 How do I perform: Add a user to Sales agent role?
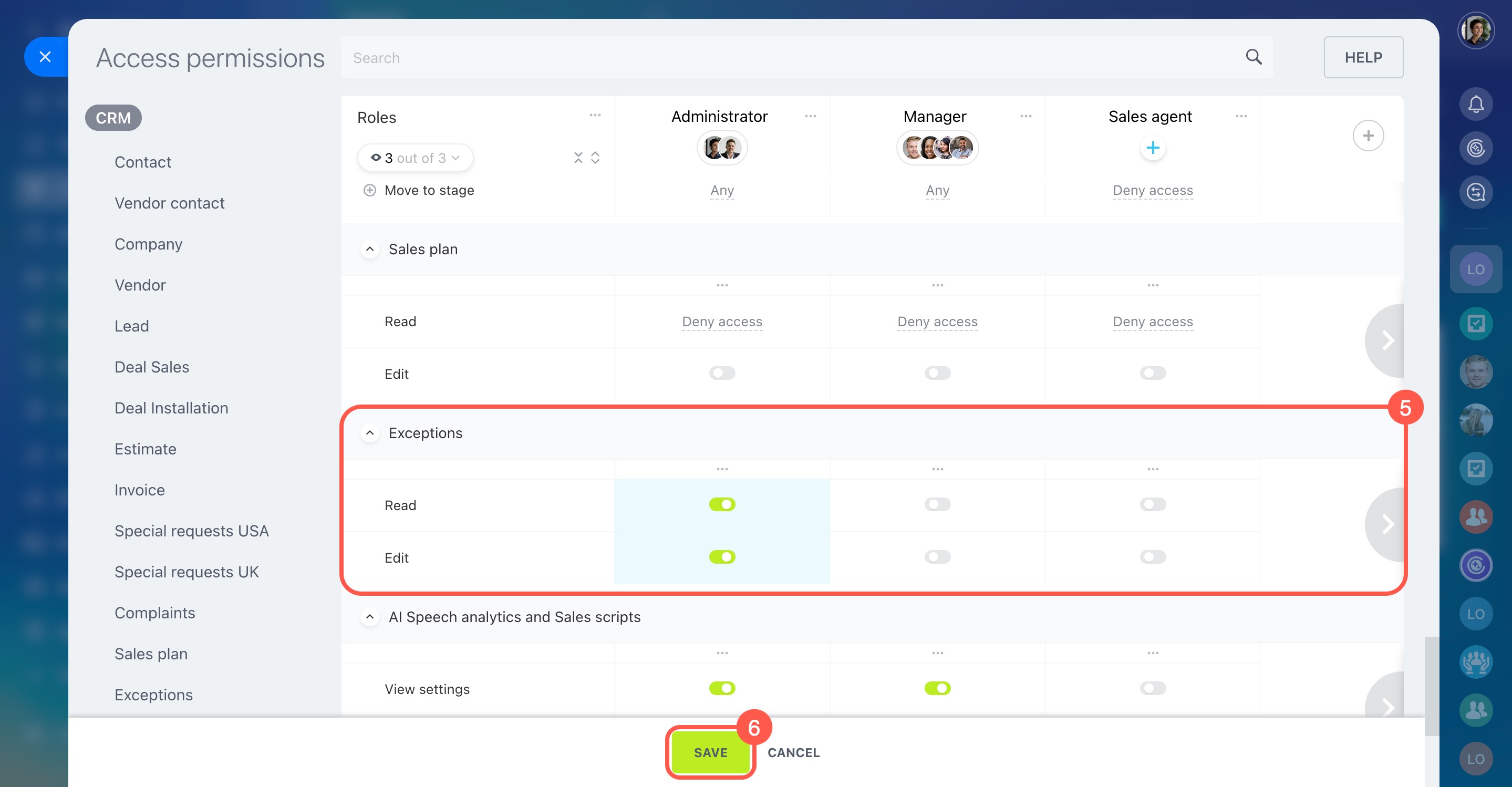(1152, 148)
